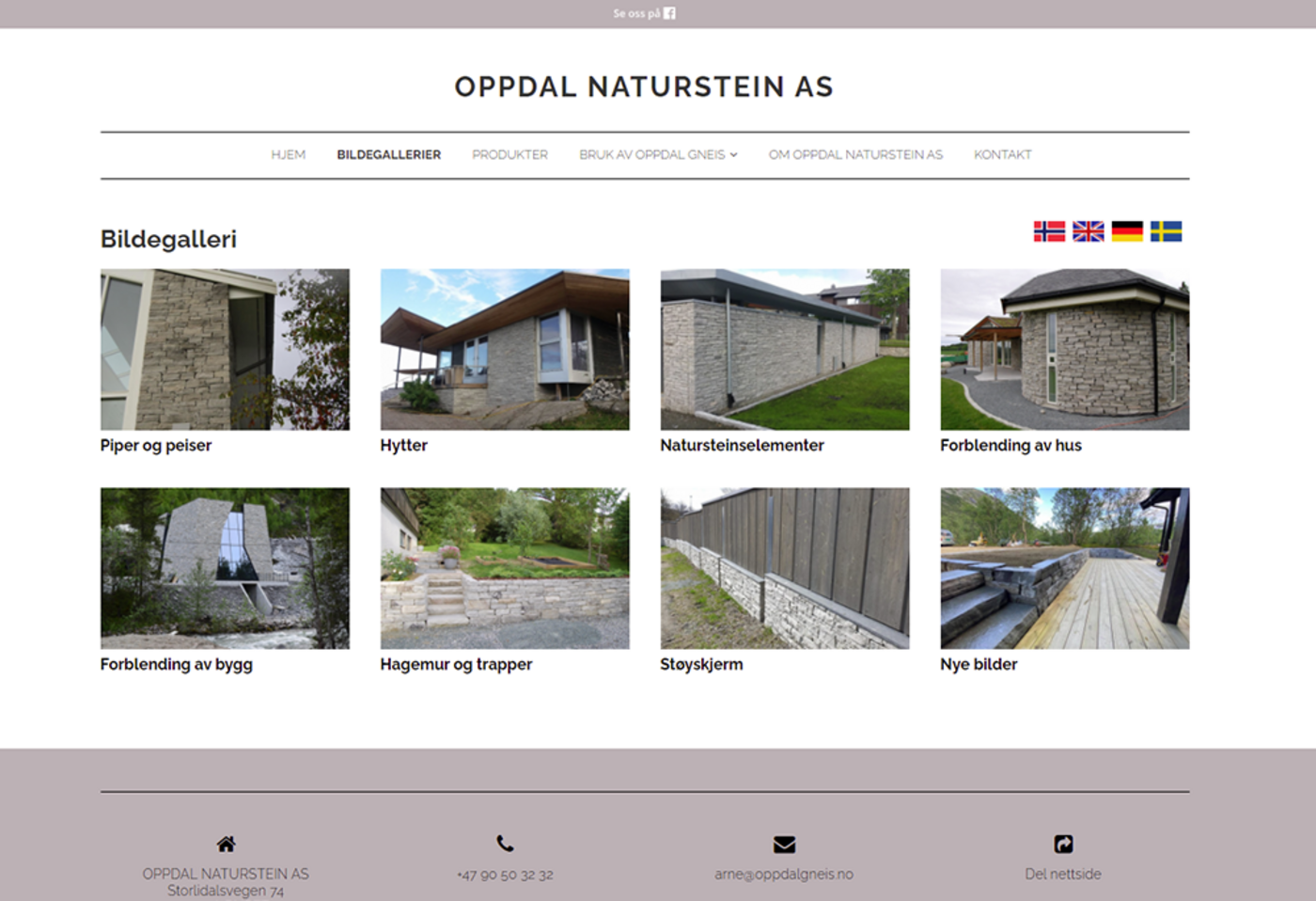Open the Facebook icon in top bar
The image size is (1316, 901).
(x=669, y=13)
